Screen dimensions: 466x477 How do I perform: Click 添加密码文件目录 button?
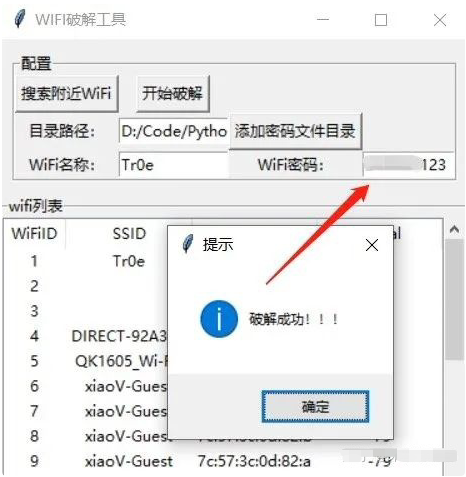[x=295, y=131]
